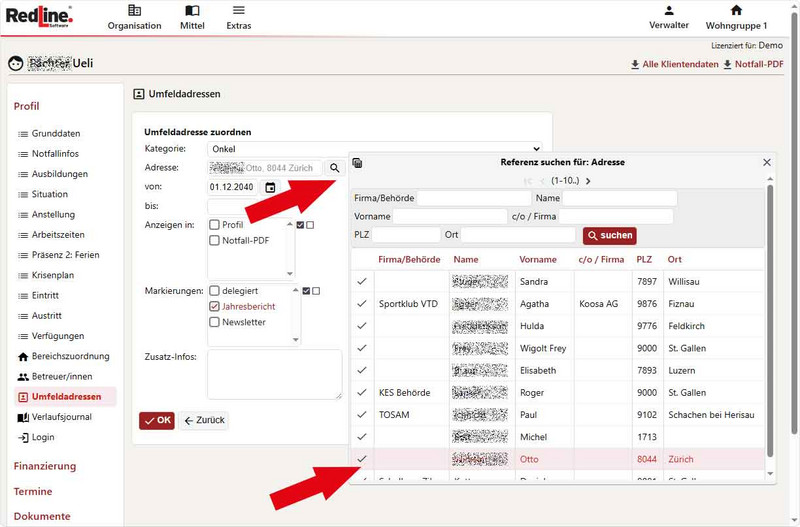Click the popup window icon in dialog header
The width and height of the screenshot is (800, 527).
[x=358, y=163]
